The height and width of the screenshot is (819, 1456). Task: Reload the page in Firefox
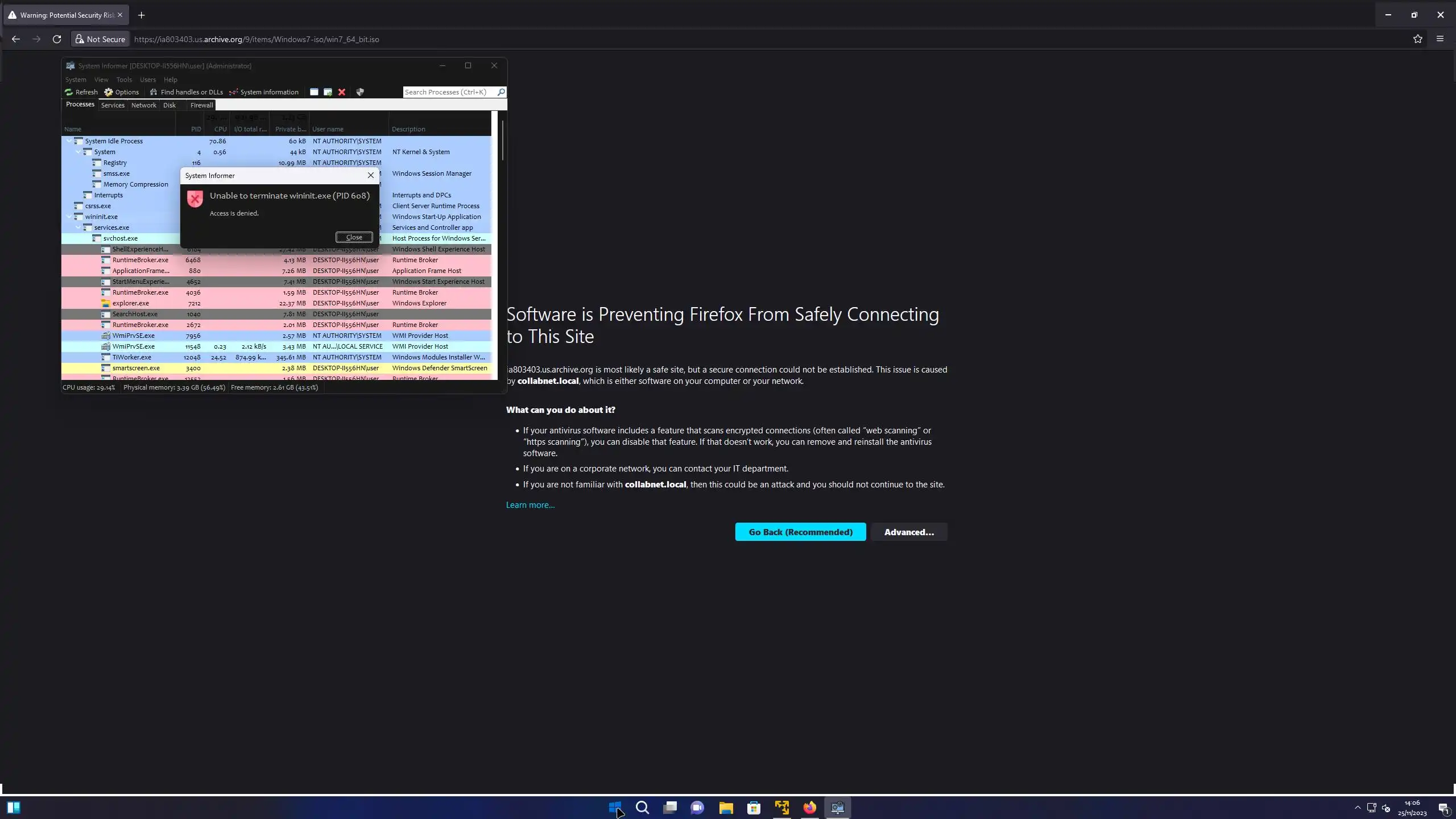[x=57, y=39]
